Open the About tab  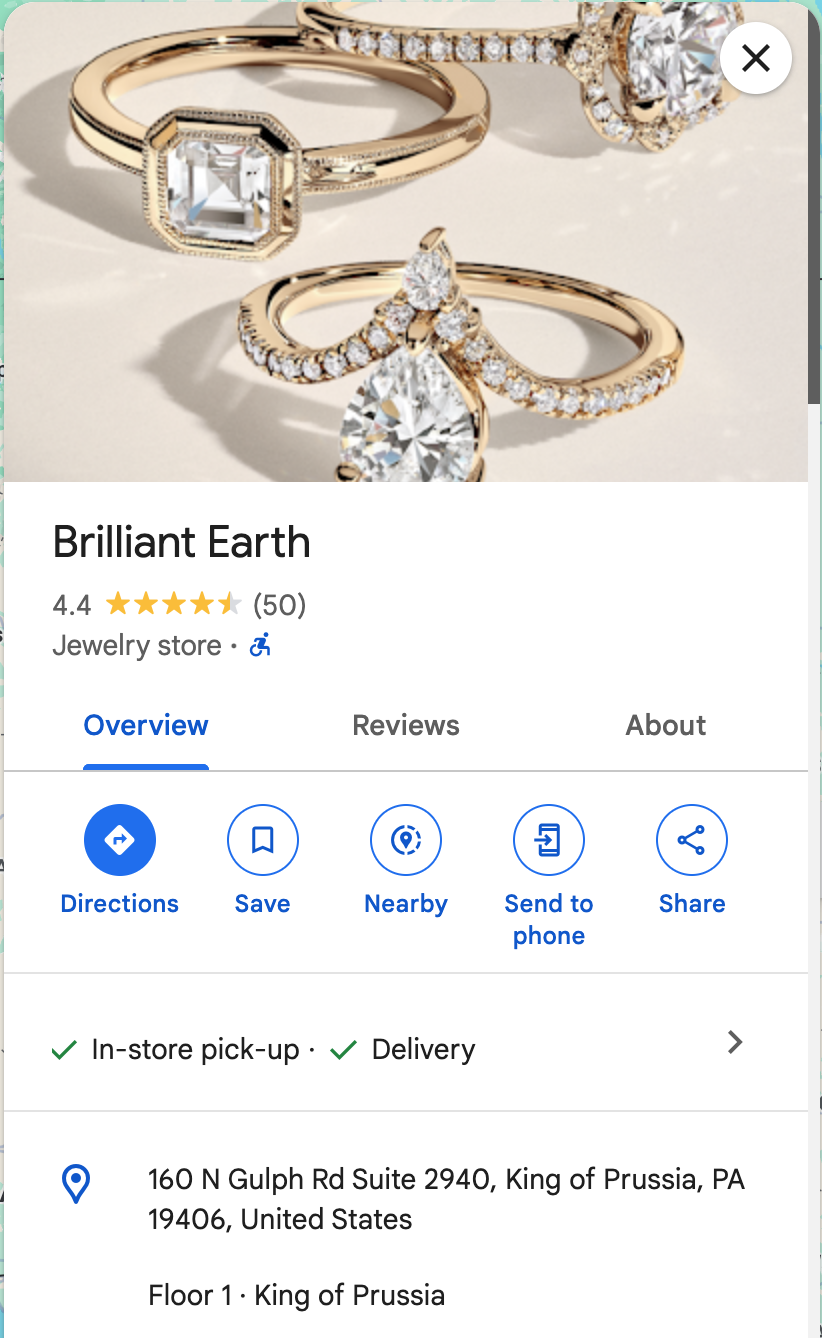pyautogui.click(x=665, y=725)
